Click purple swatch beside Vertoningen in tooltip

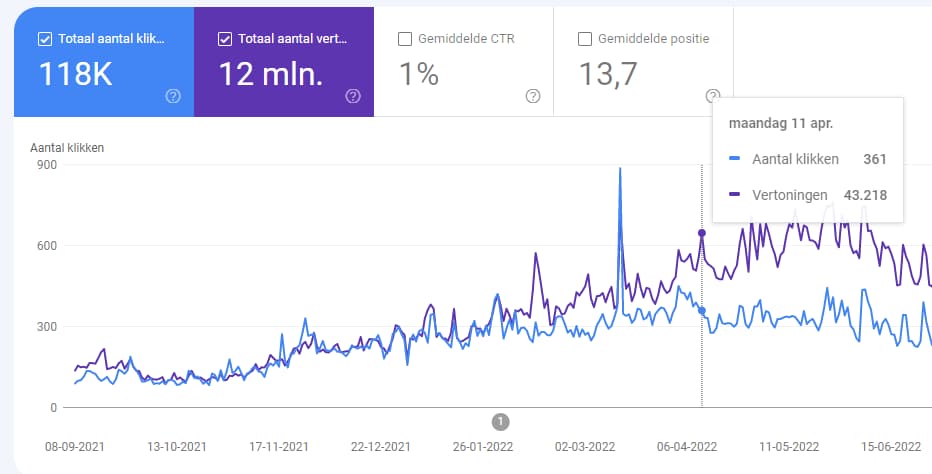point(735,195)
